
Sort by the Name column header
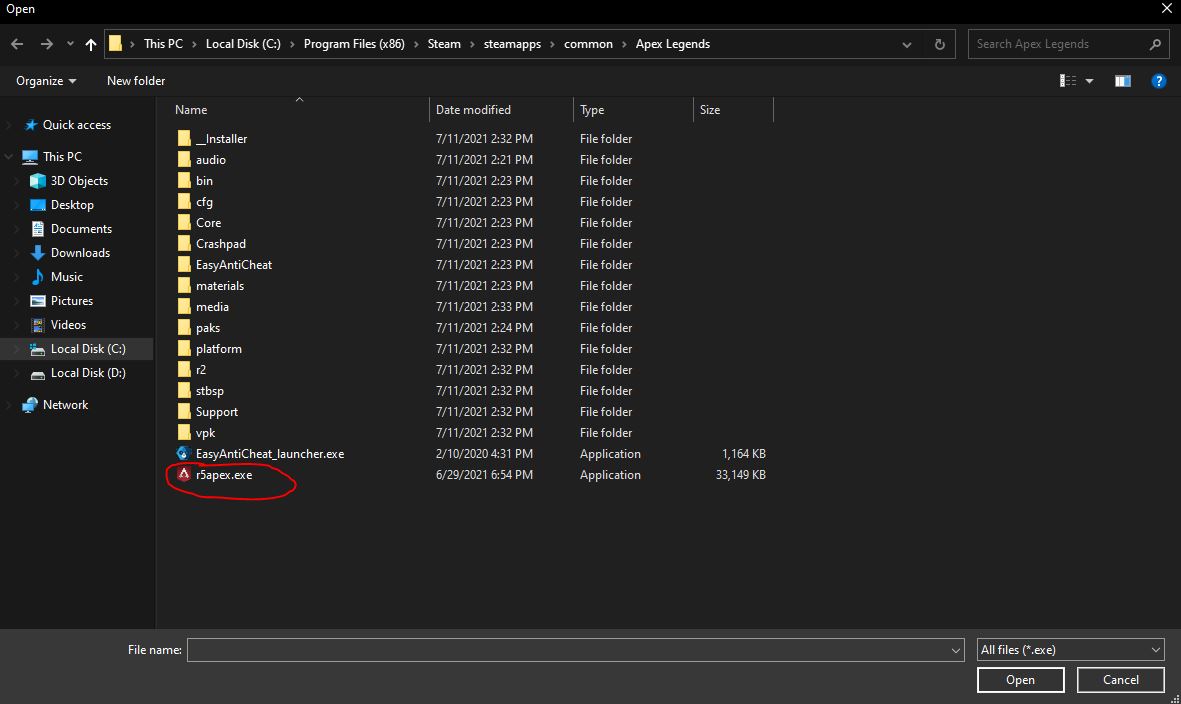tap(191, 110)
